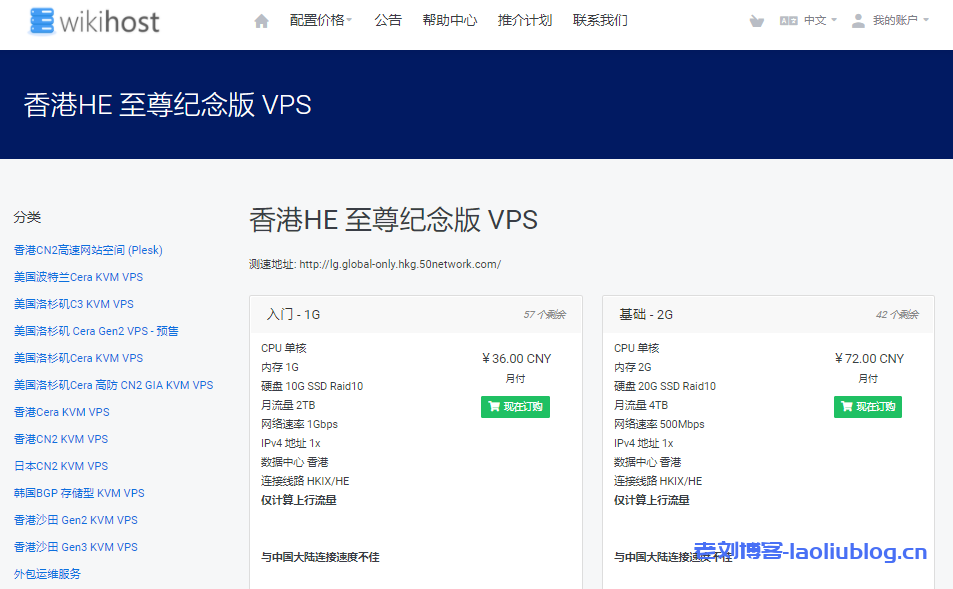Click the home icon in navigation bar
Image resolution: width=953 pixels, height=589 pixels.
pyautogui.click(x=261, y=21)
